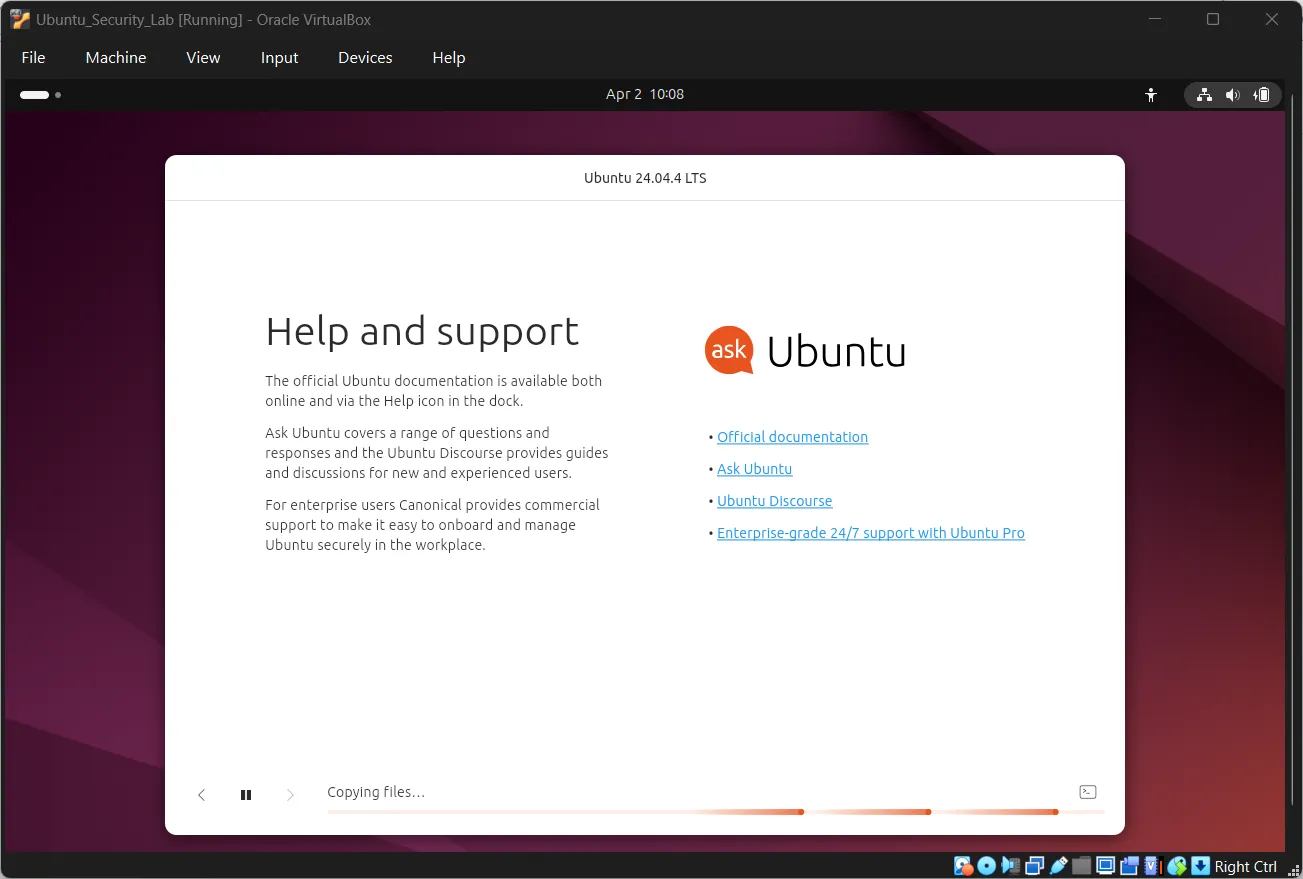The image size is (1303, 879).
Task: Open the Machine menu
Action: (115, 57)
